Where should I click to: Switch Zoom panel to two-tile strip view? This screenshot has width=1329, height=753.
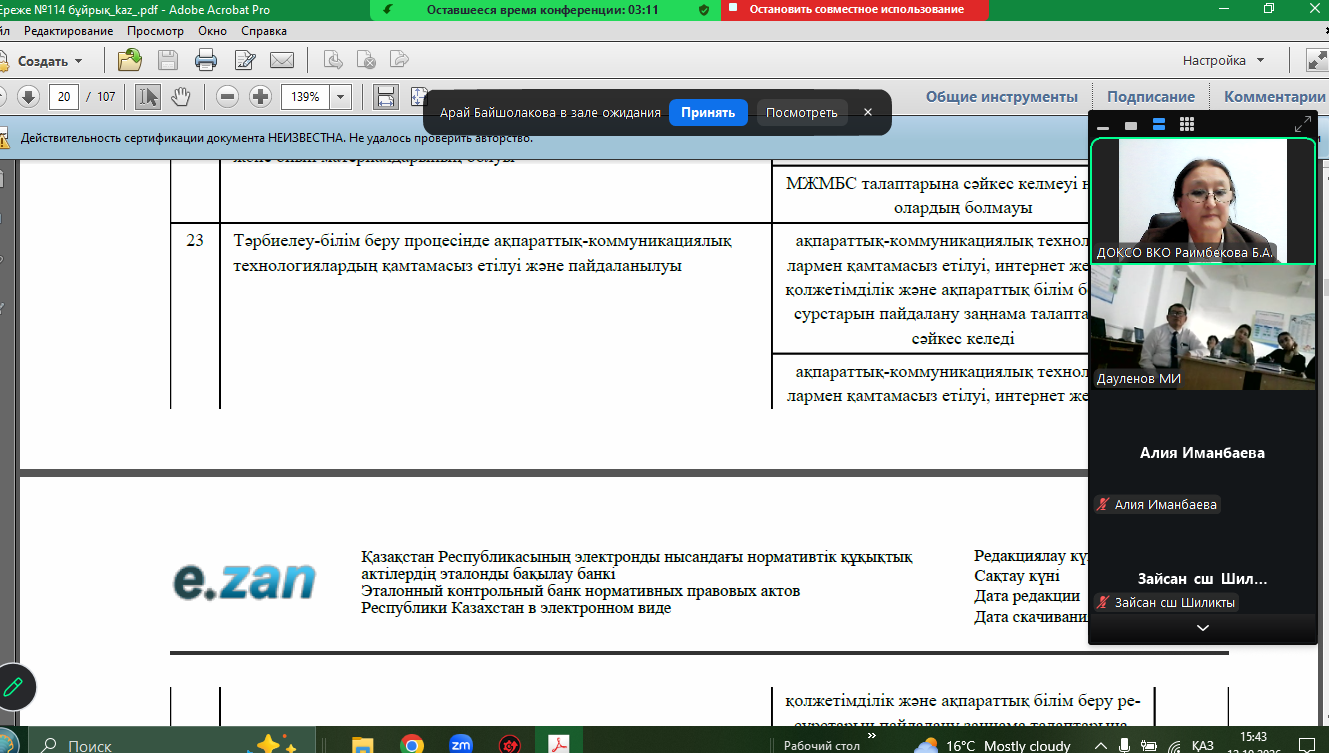(x=1159, y=125)
